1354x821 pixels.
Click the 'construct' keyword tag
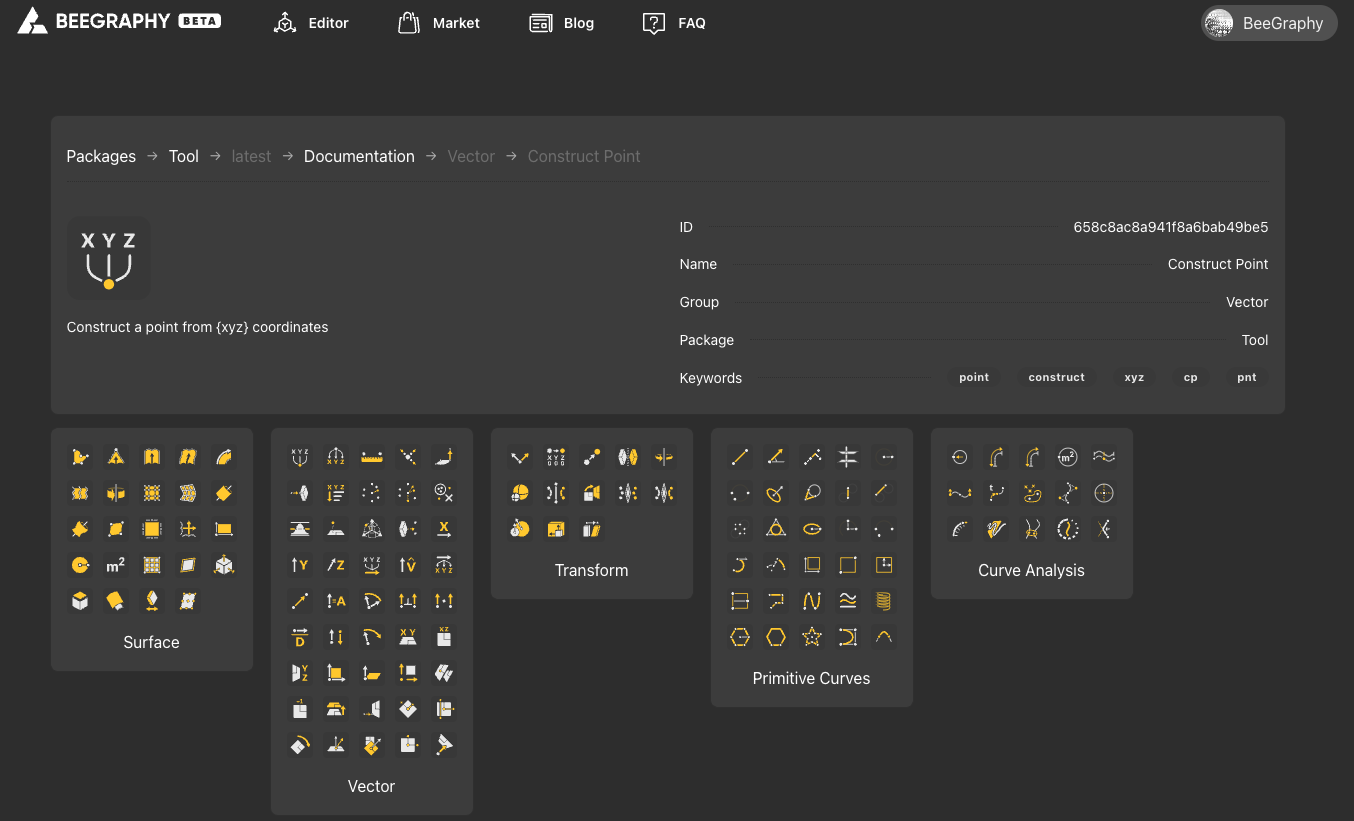1056,378
